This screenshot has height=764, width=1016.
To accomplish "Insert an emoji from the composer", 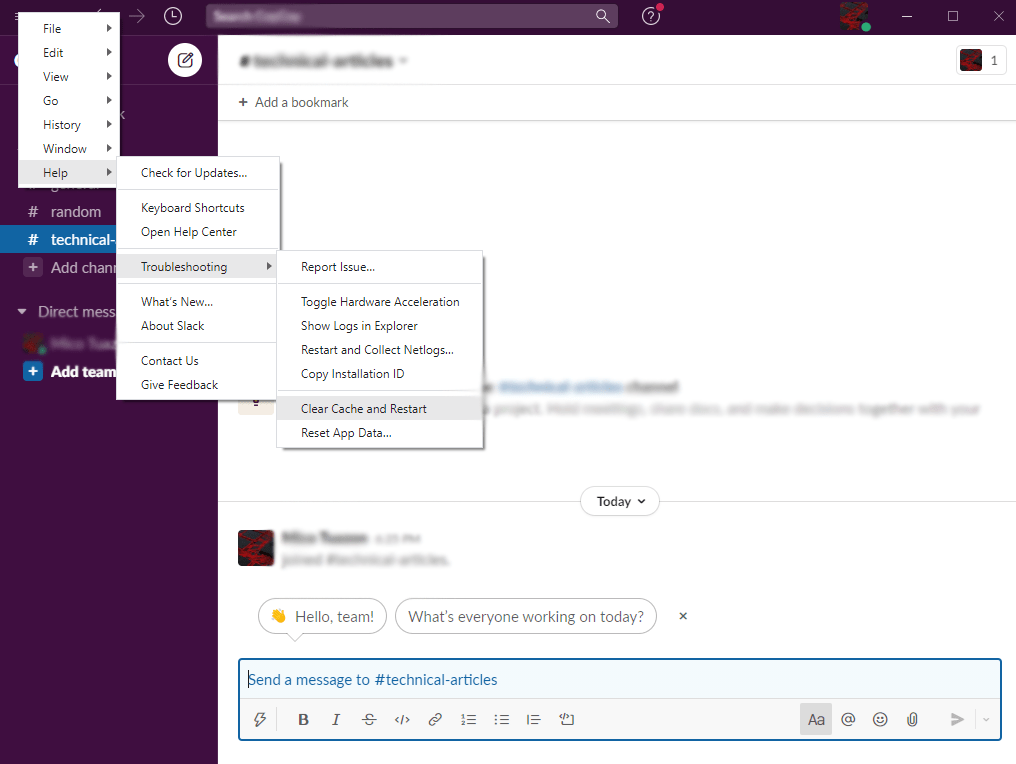I will tap(880, 719).
